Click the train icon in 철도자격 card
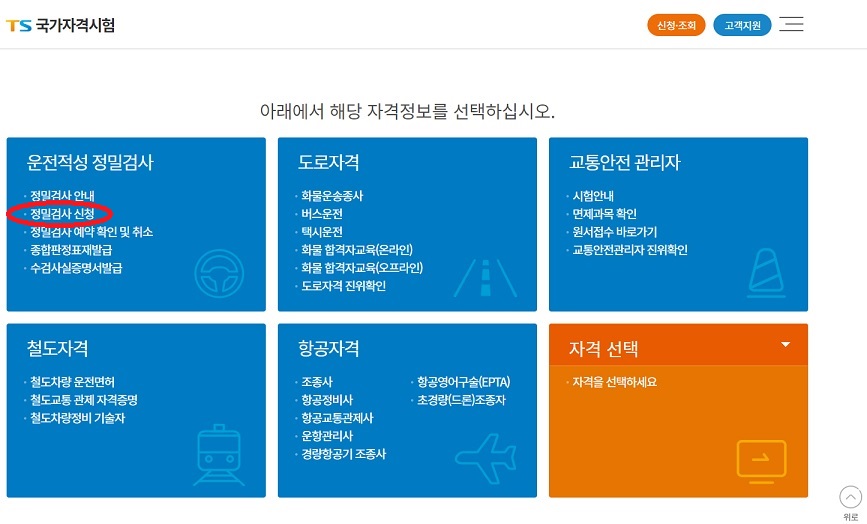 (219, 455)
